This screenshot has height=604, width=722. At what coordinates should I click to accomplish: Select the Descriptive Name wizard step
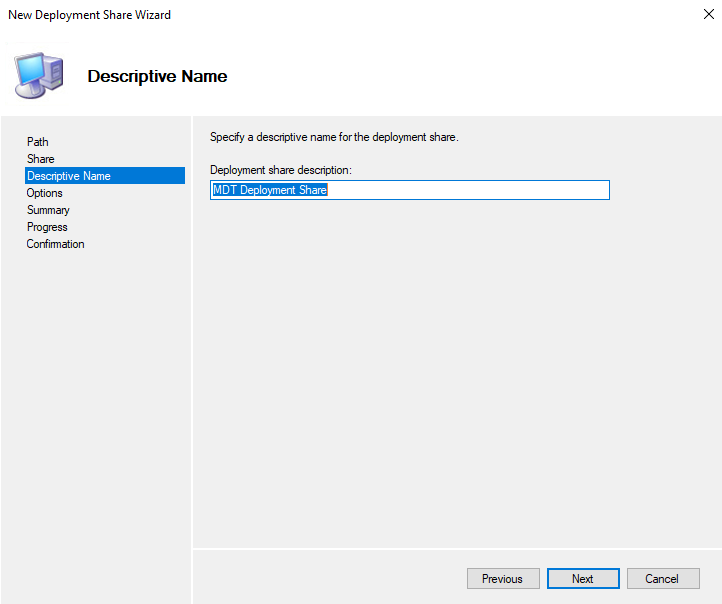point(105,176)
